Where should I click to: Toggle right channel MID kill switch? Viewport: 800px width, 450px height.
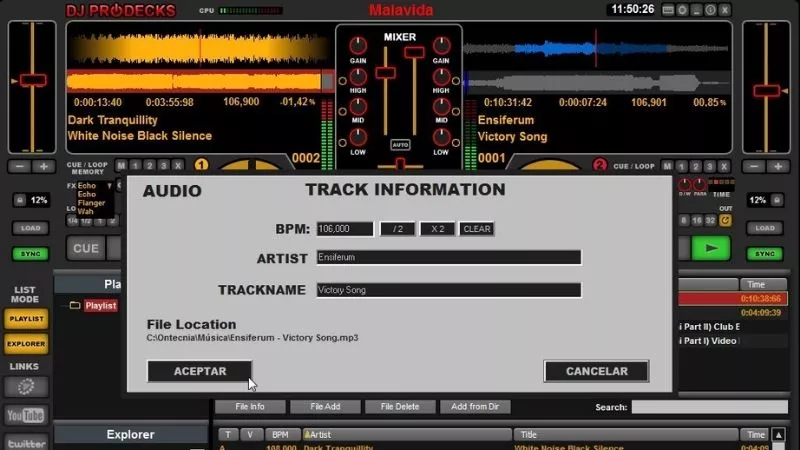tap(456, 111)
